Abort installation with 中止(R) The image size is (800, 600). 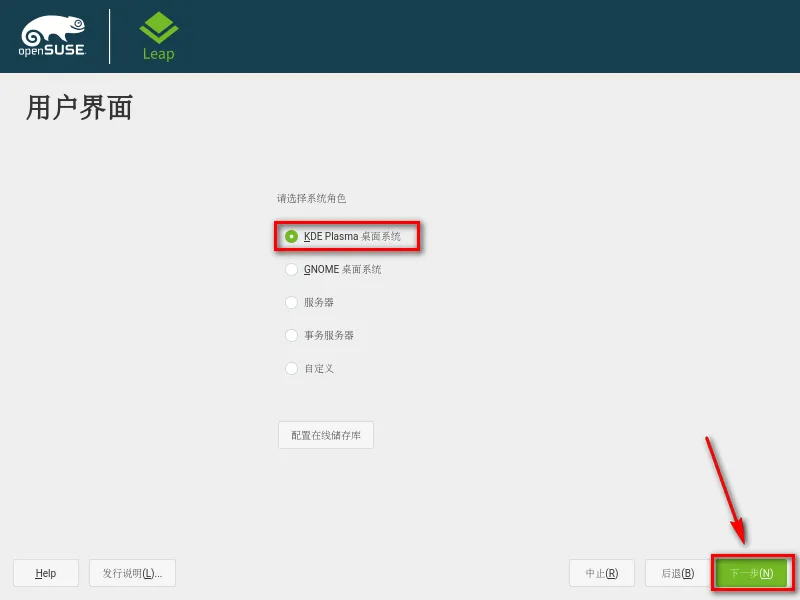pos(602,573)
